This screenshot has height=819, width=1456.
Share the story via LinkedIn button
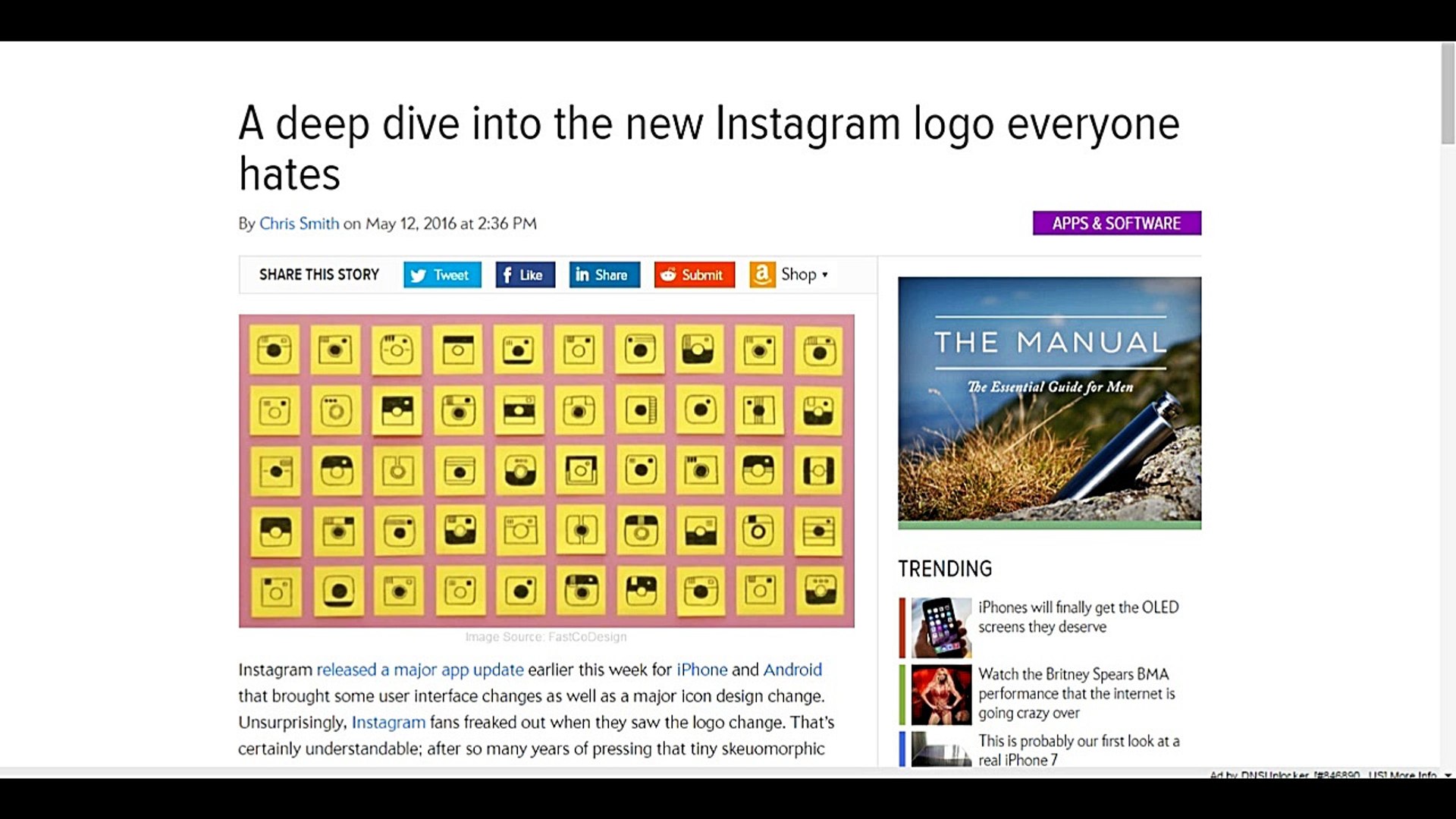point(604,275)
